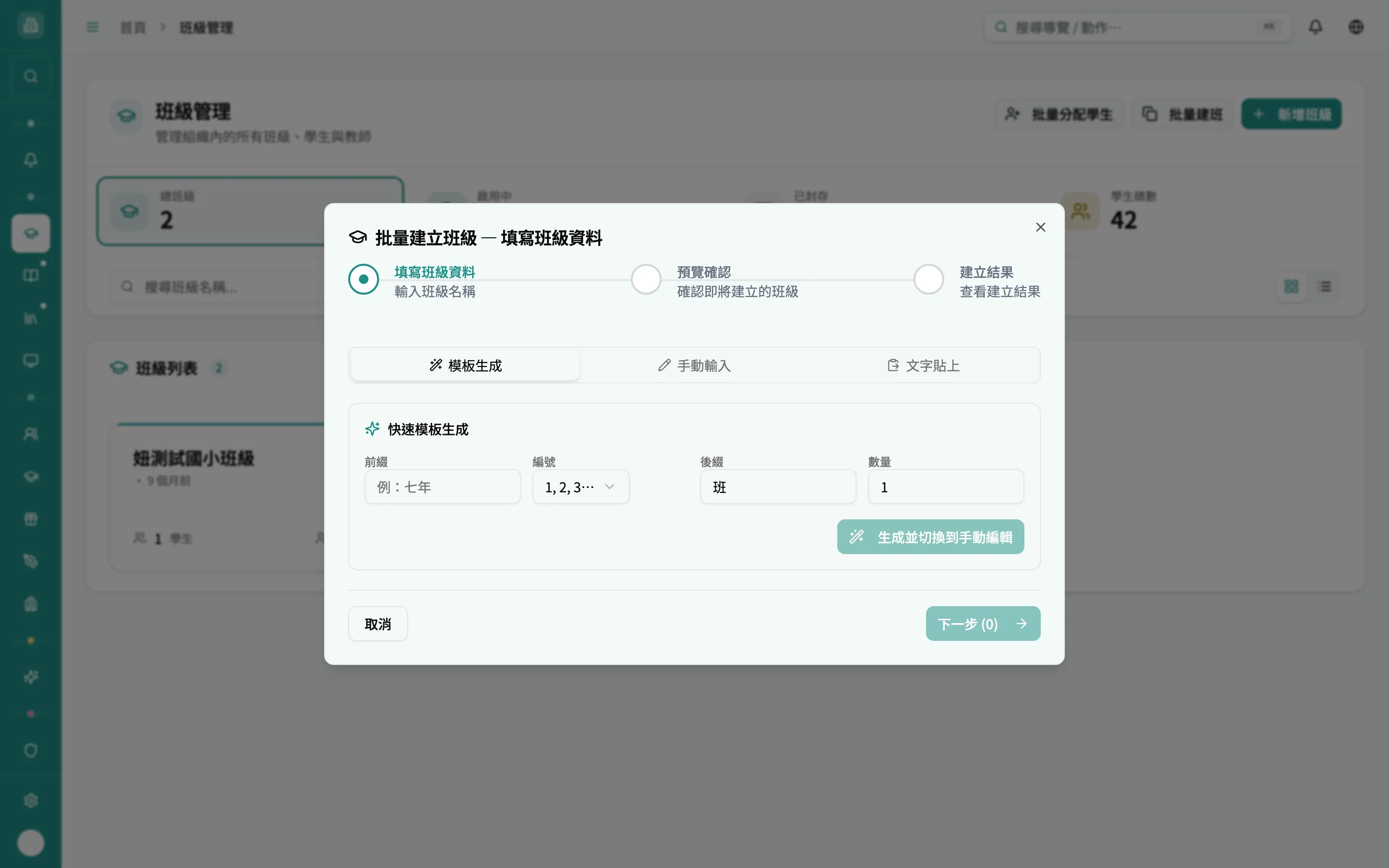Click 首頁 breadcrumb link
The image size is (1389, 868).
133,27
